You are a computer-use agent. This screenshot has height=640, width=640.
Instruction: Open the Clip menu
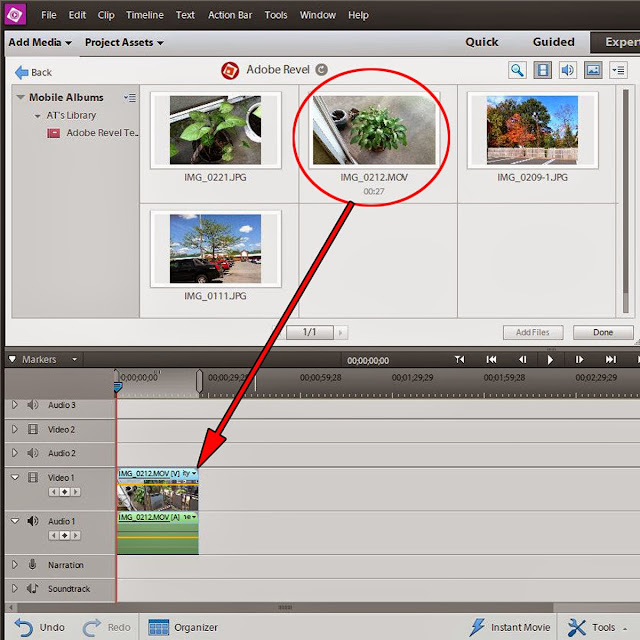(x=106, y=15)
